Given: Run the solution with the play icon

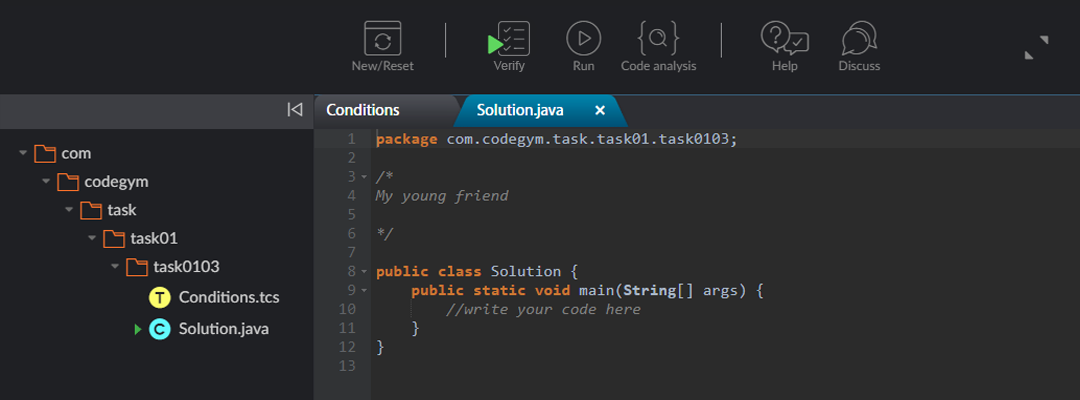Looking at the screenshot, I should pos(583,38).
